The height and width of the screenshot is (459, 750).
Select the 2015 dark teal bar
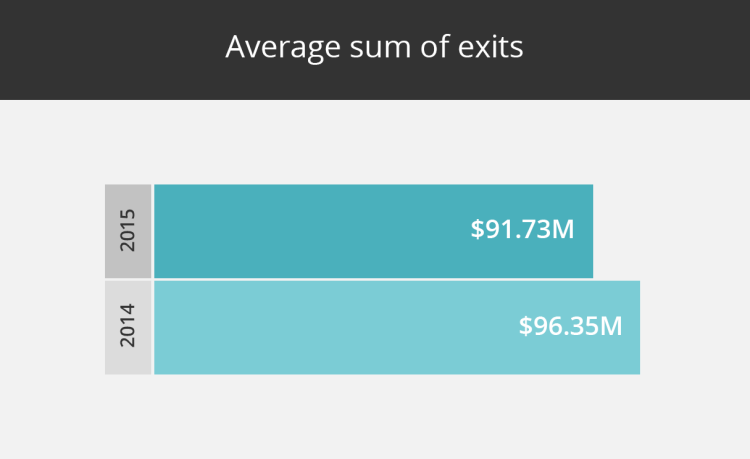coord(374,231)
